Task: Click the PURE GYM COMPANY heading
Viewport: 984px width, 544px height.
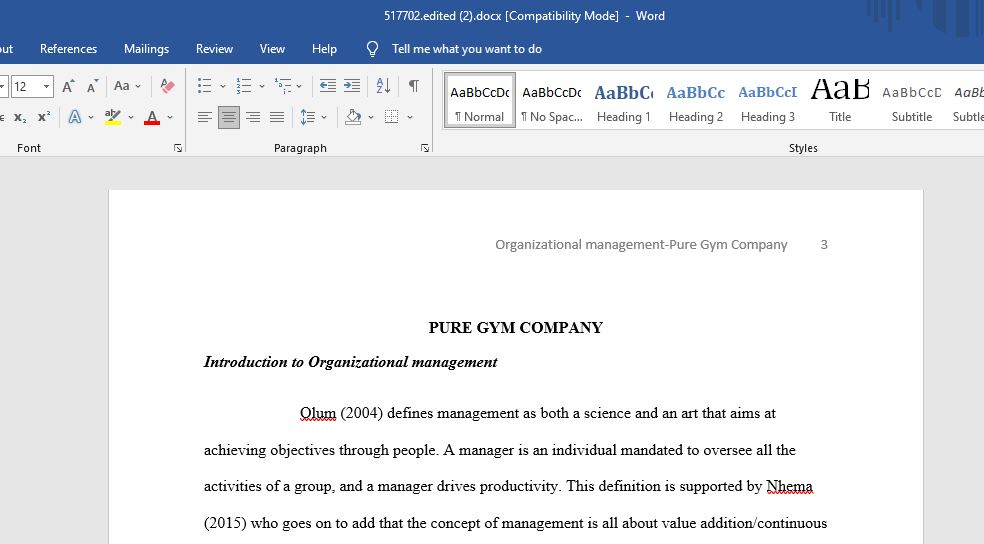Action: tap(515, 328)
